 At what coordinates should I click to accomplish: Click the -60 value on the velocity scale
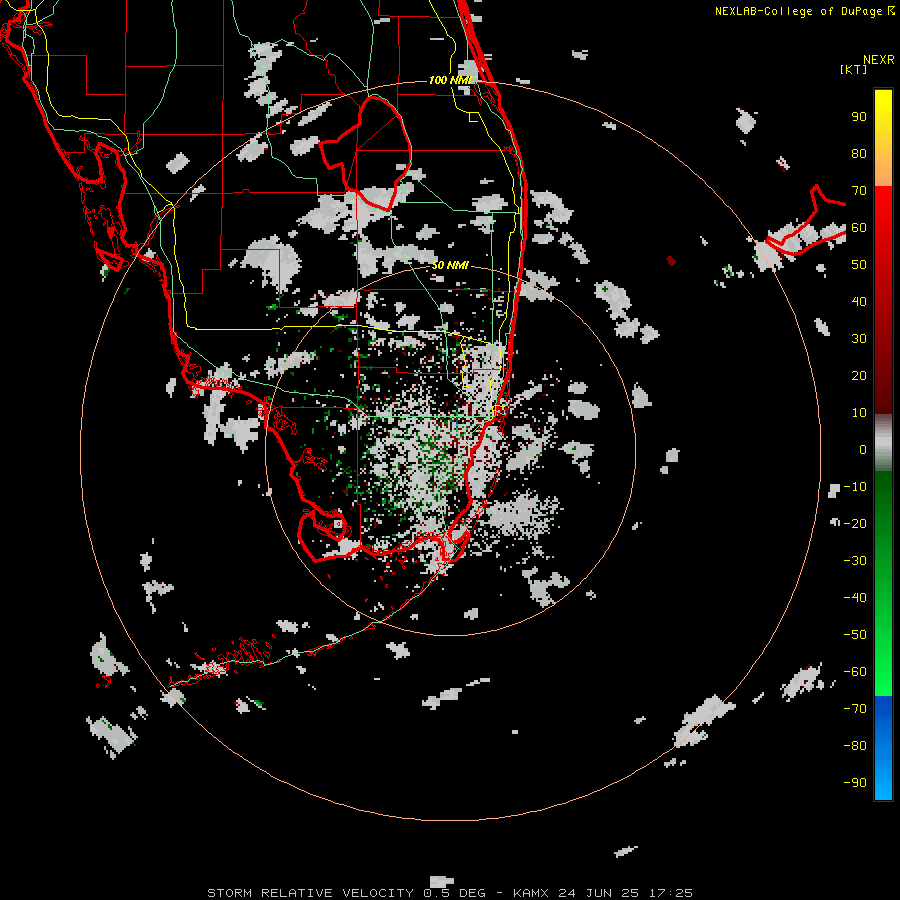point(855,672)
